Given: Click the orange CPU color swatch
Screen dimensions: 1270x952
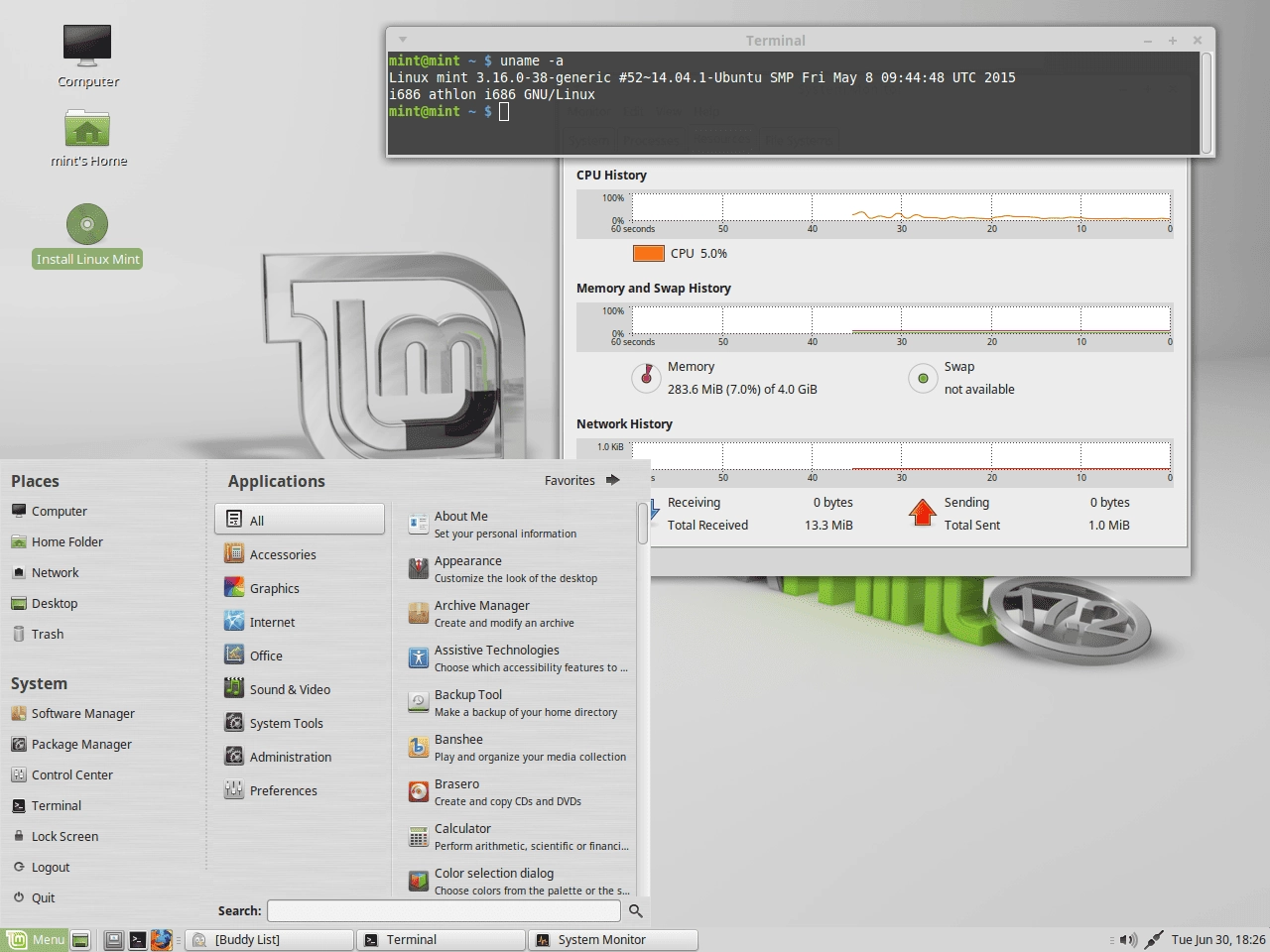Looking at the screenshot, I should pos(648,253).
